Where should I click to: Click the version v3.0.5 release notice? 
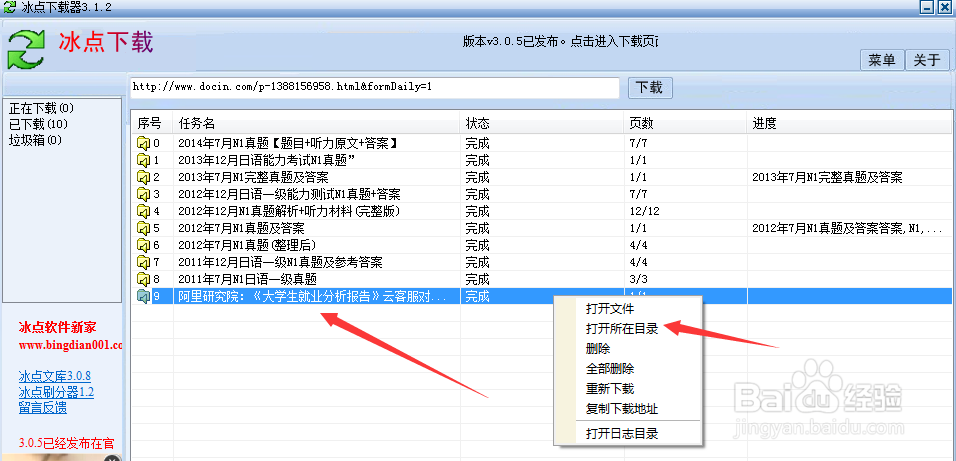(559, 42)
